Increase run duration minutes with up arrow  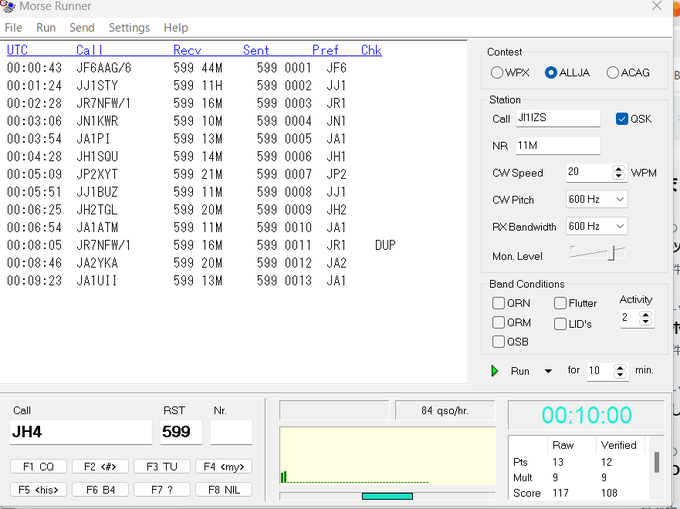coord(620,368)
